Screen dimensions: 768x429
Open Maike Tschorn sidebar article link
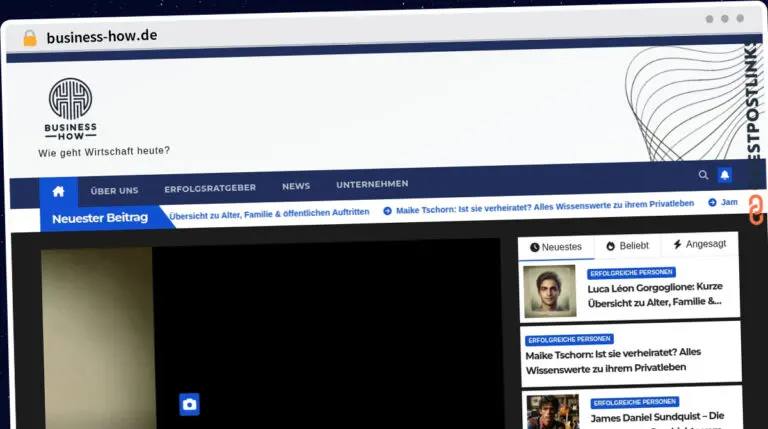point(613,360)
